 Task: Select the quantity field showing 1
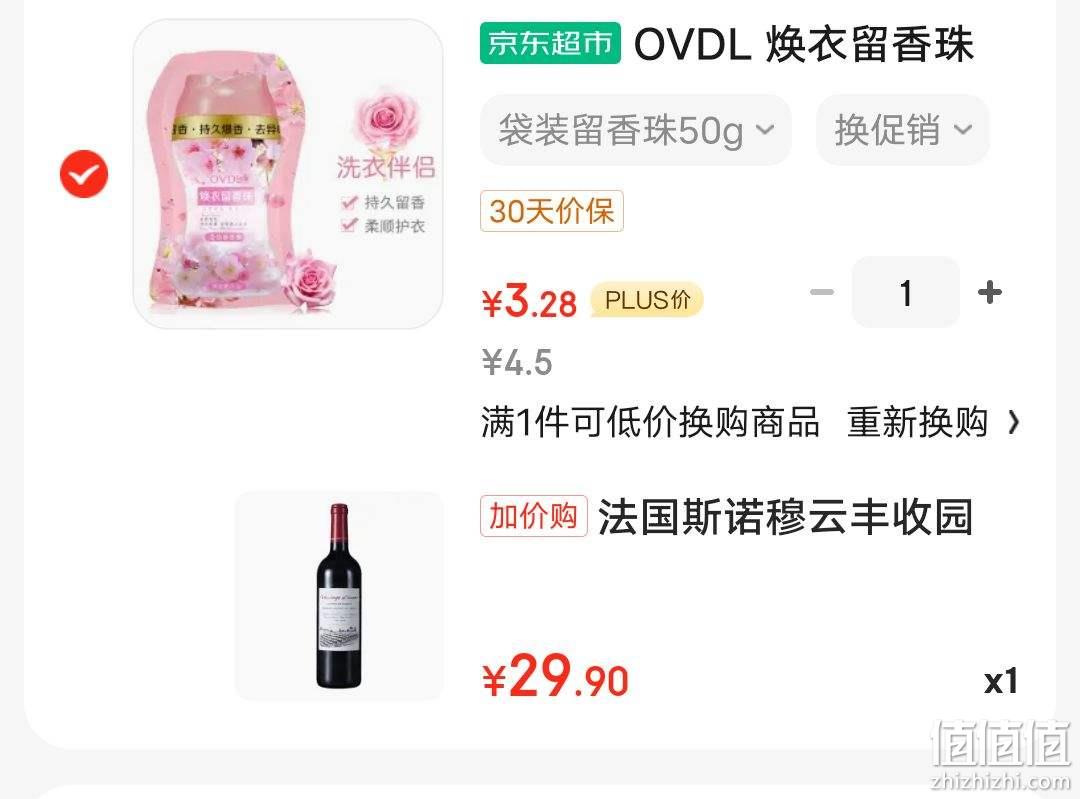click(x=906, y=292)
